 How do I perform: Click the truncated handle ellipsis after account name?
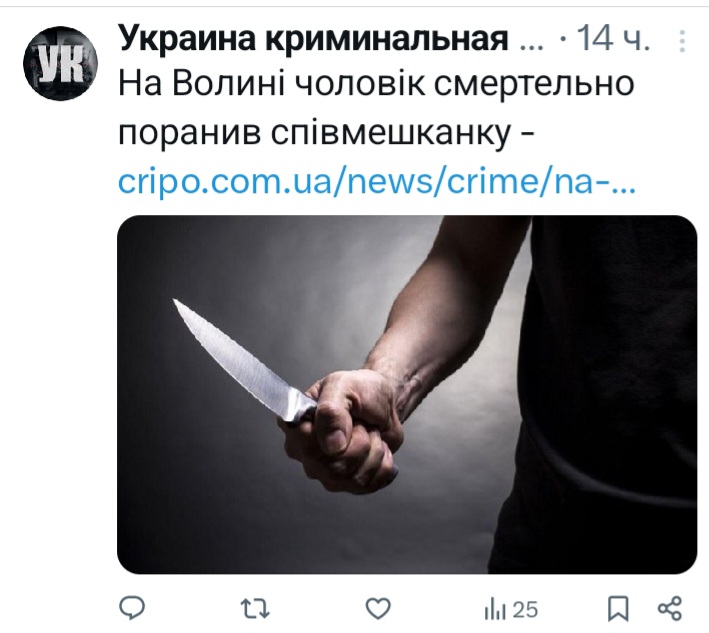click(532, 41)
